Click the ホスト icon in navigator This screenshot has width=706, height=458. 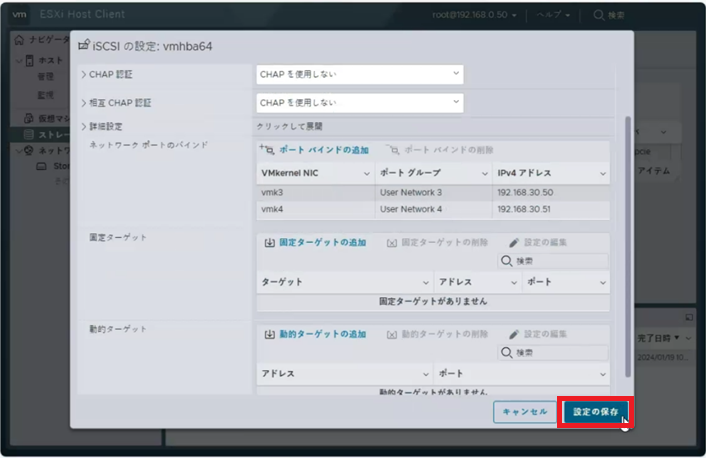pos(30,61)
